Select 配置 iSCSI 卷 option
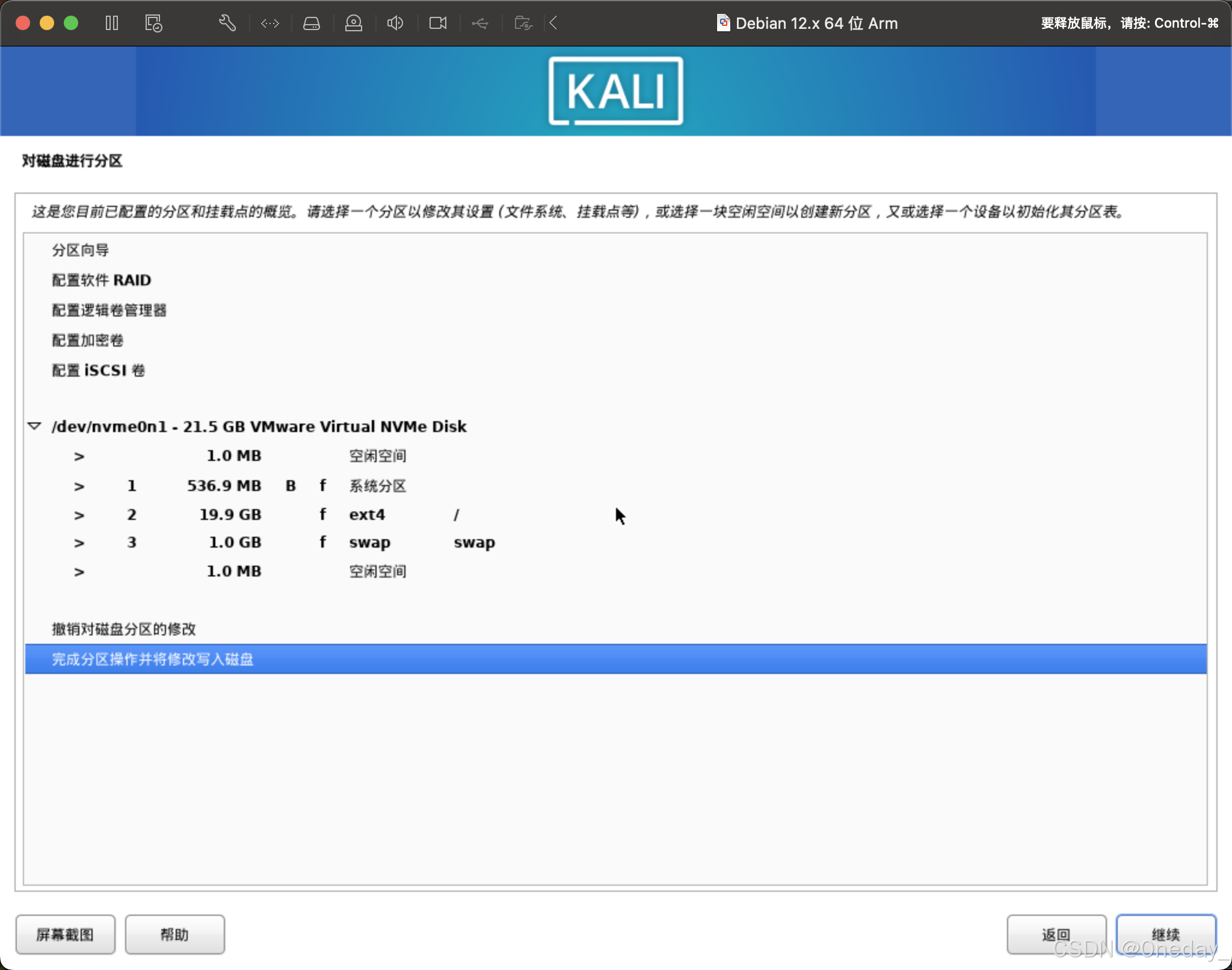1232x970 pixels. (x=99, y=370)
